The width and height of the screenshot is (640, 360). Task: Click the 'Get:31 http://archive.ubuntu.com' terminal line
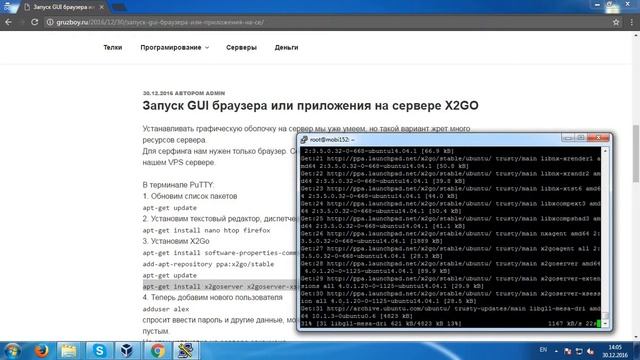click(450, 309)
